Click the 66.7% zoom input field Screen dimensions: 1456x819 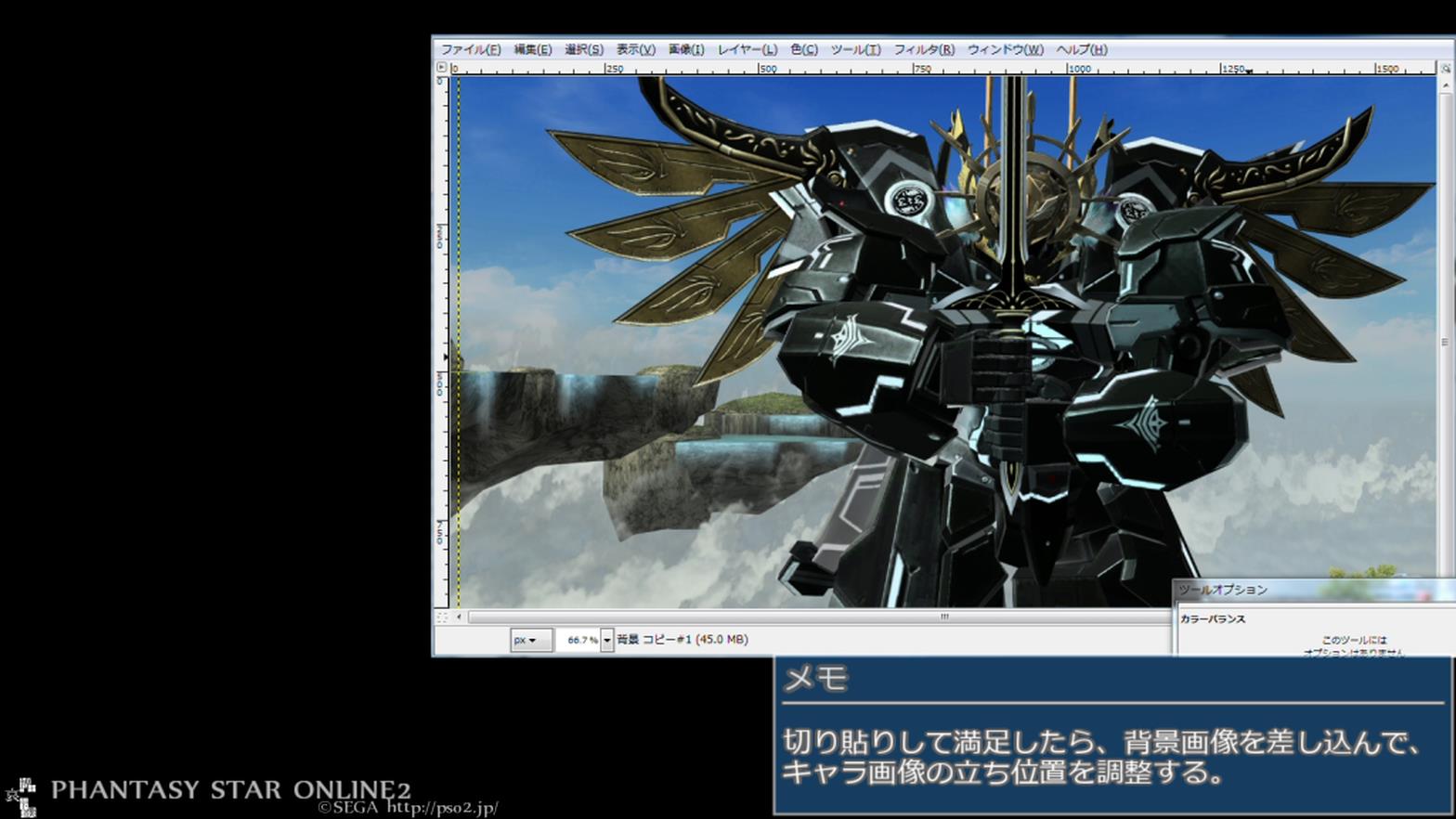coord(579,640)
